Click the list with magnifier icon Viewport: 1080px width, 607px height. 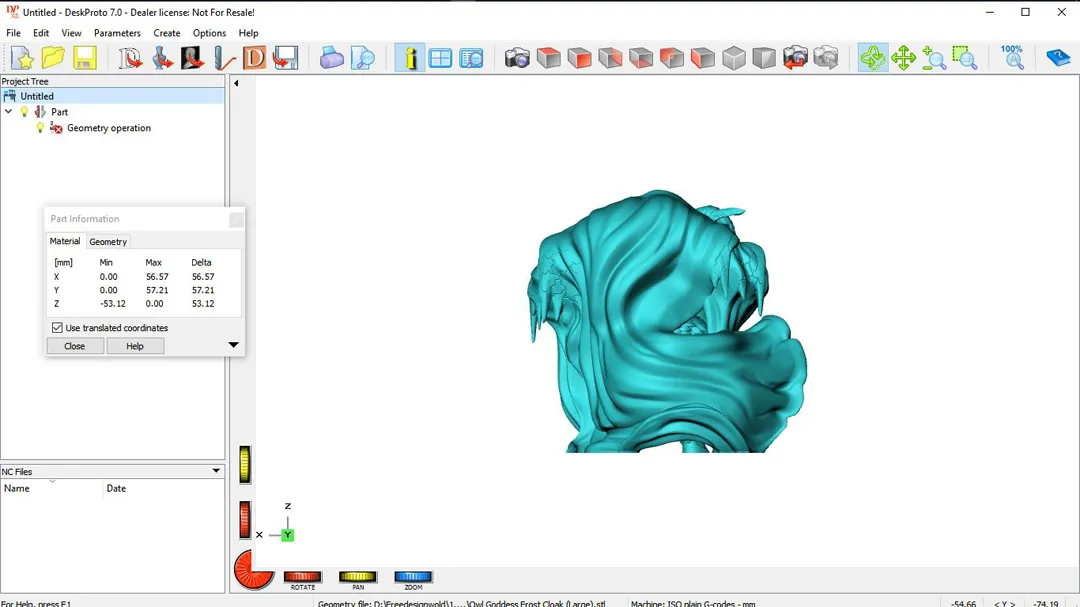click(x=471, y=58)
